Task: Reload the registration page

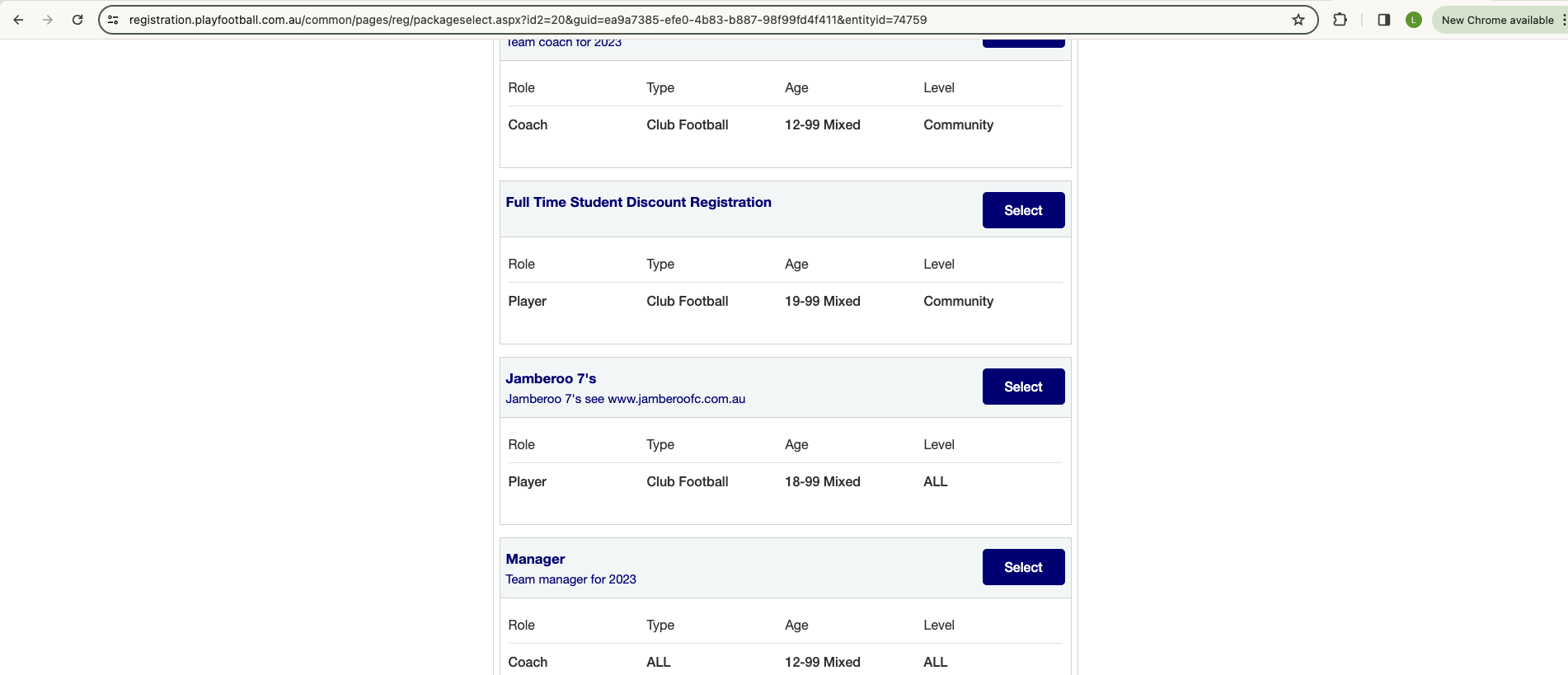Action: click(77, 19)
